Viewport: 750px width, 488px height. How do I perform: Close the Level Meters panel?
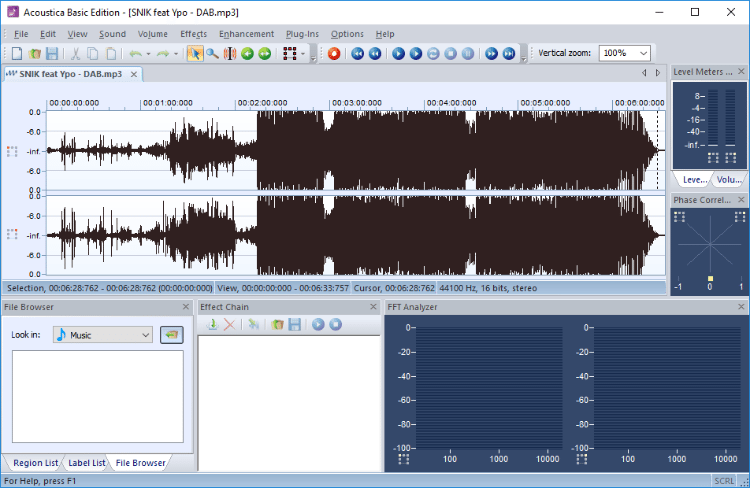741,71
